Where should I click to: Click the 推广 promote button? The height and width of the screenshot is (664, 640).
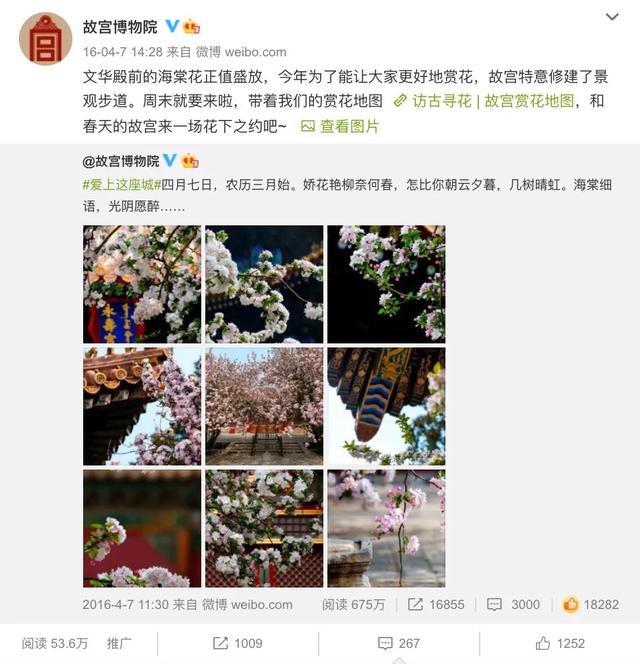(119, 644)
